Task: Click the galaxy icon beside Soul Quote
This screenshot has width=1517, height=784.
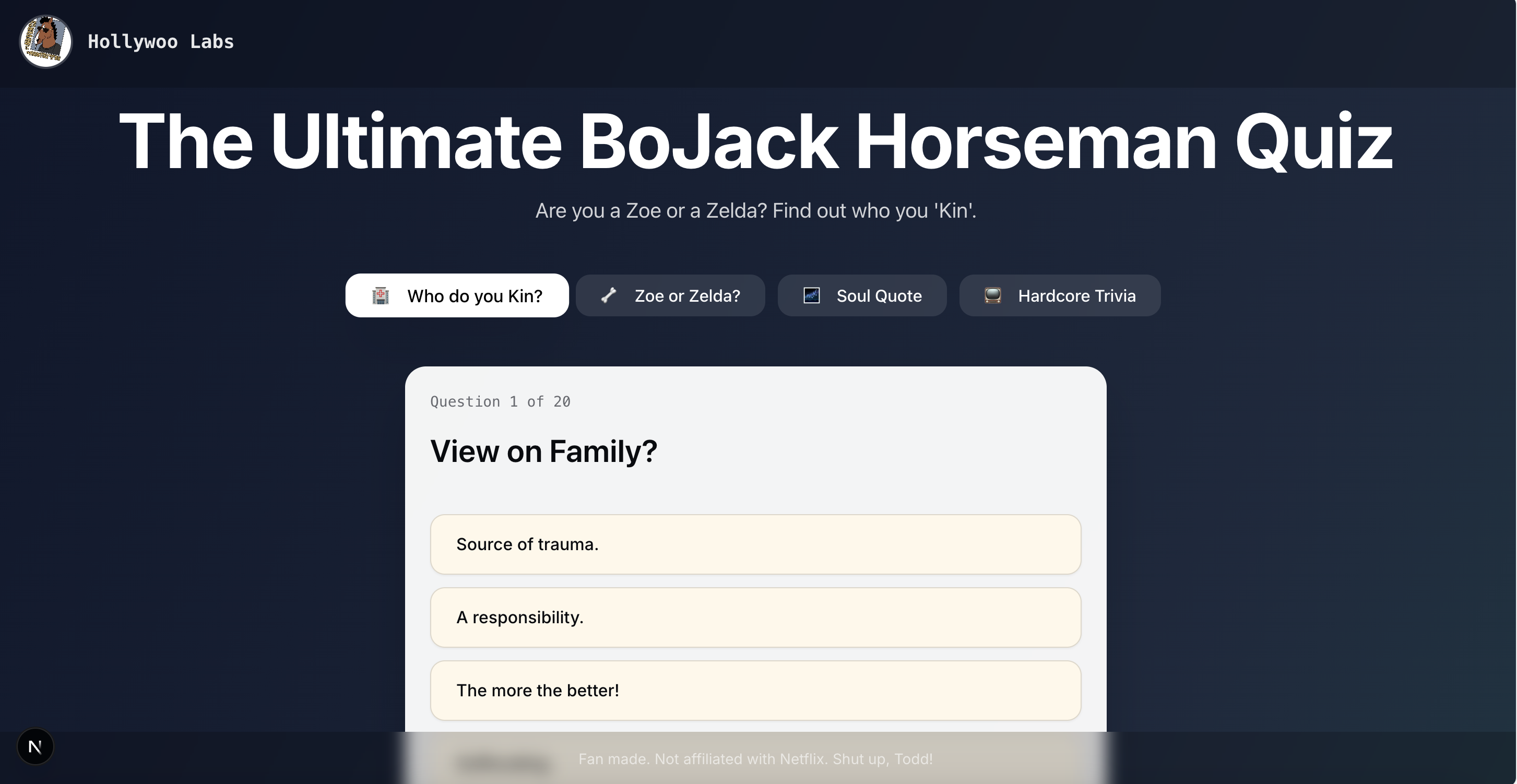Action: point(812,295)
